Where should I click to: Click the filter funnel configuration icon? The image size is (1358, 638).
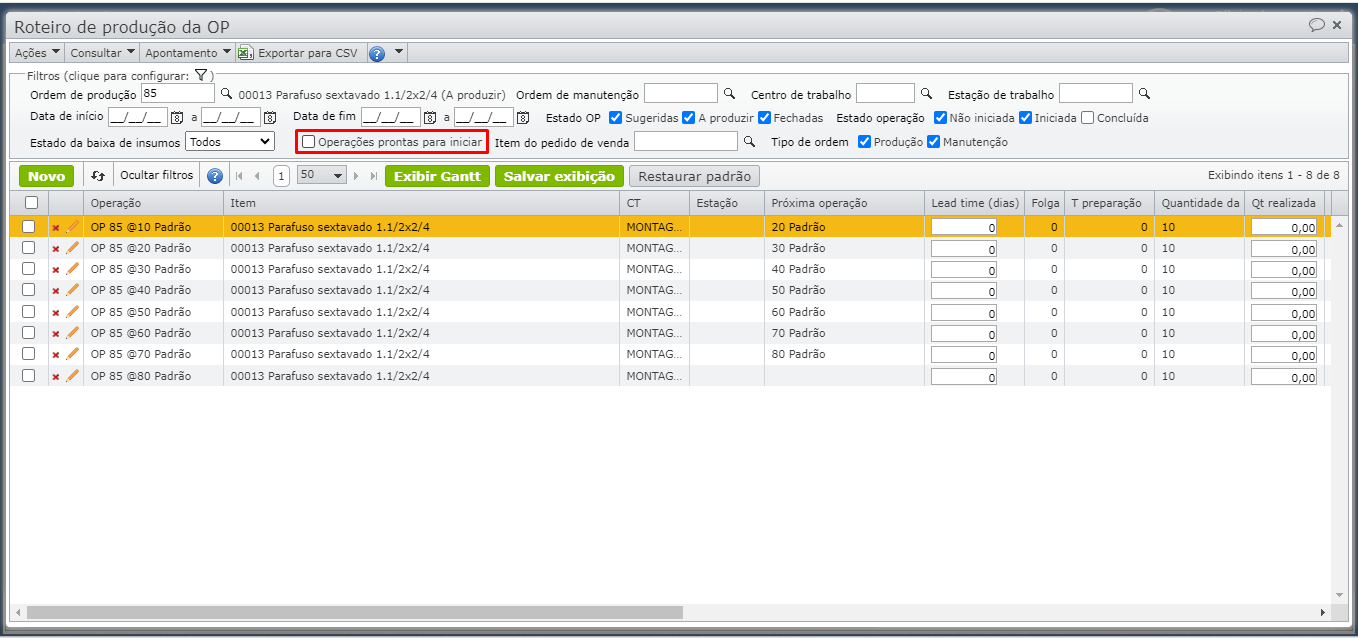200,75
